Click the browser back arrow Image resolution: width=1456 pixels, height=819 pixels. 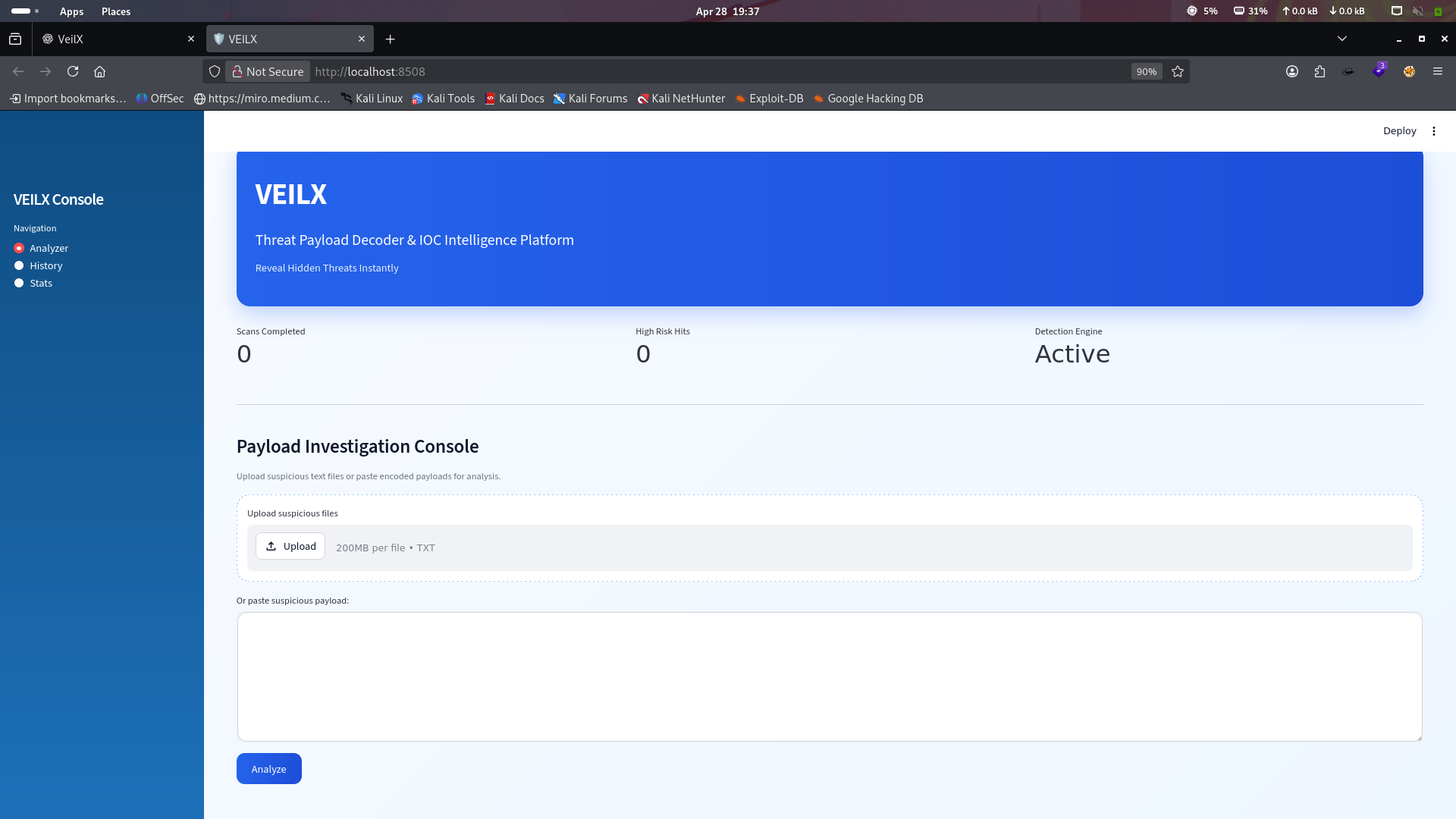point(18,71)
